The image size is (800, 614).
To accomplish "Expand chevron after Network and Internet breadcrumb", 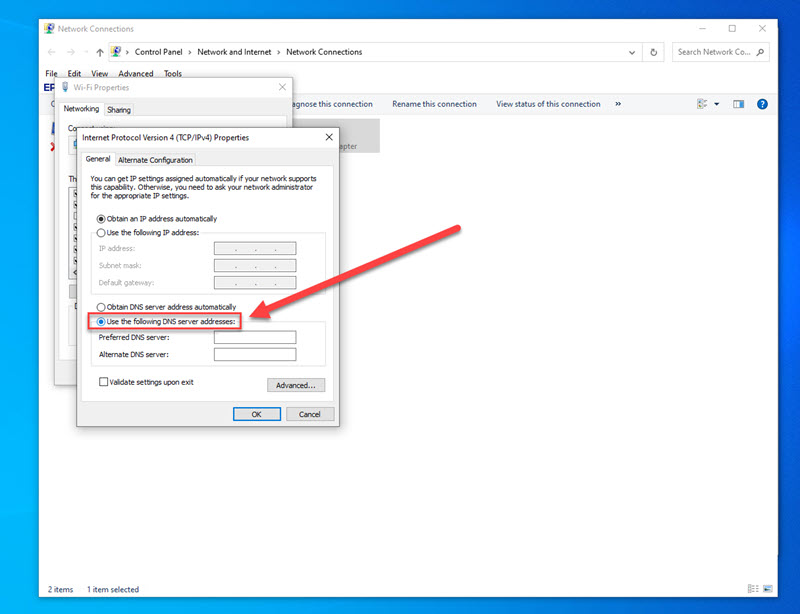I will pos(279,52).
